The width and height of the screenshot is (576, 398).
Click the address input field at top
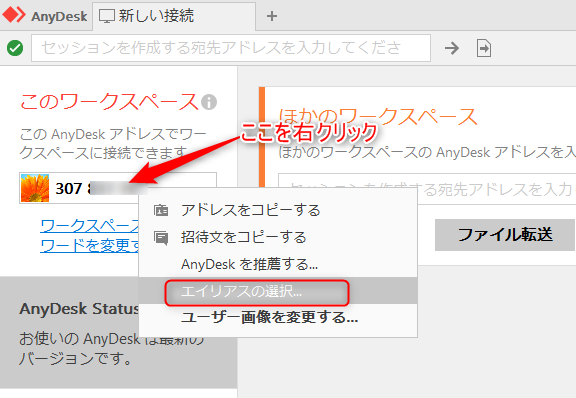231,48
